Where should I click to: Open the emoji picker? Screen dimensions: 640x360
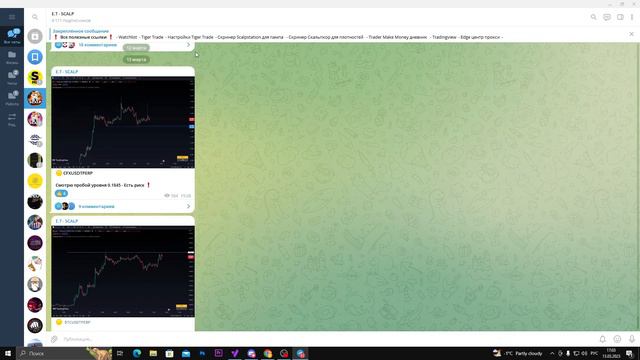pos(617,339)
